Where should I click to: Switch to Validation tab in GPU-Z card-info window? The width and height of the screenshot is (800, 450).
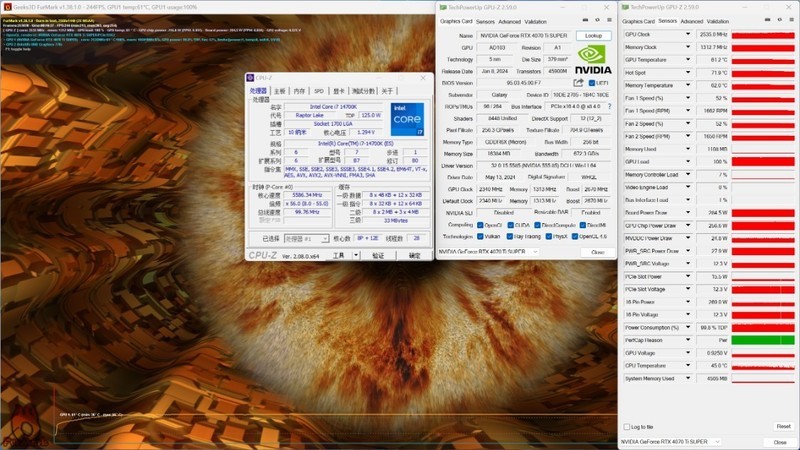tap(535, 21)
